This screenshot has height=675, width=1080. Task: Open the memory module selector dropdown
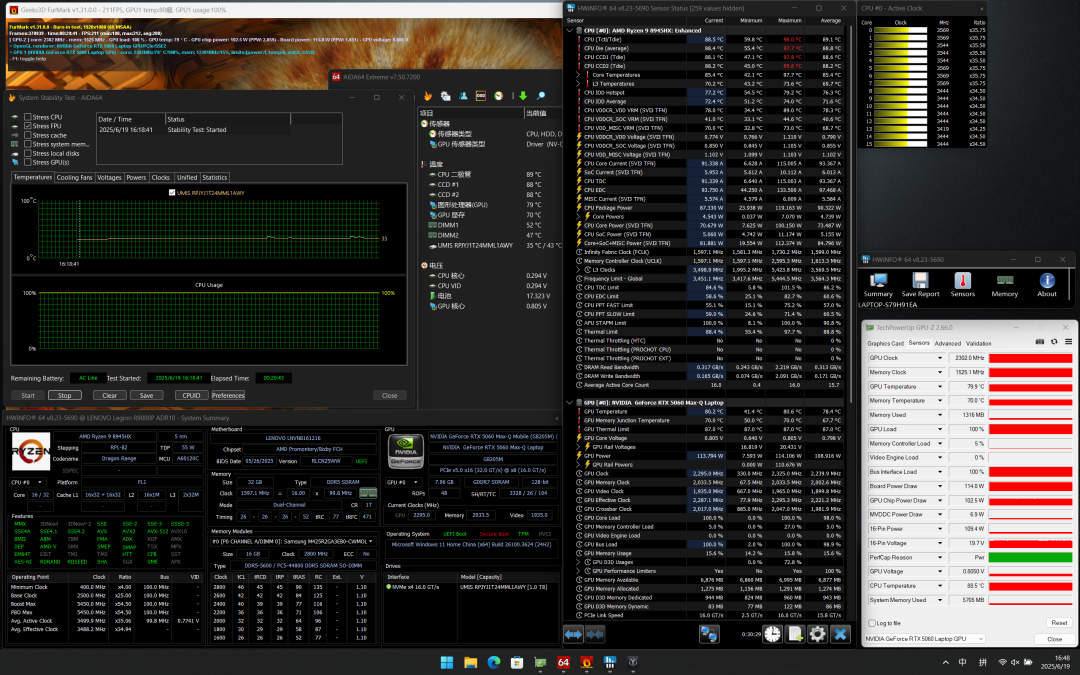pos(293,541)
